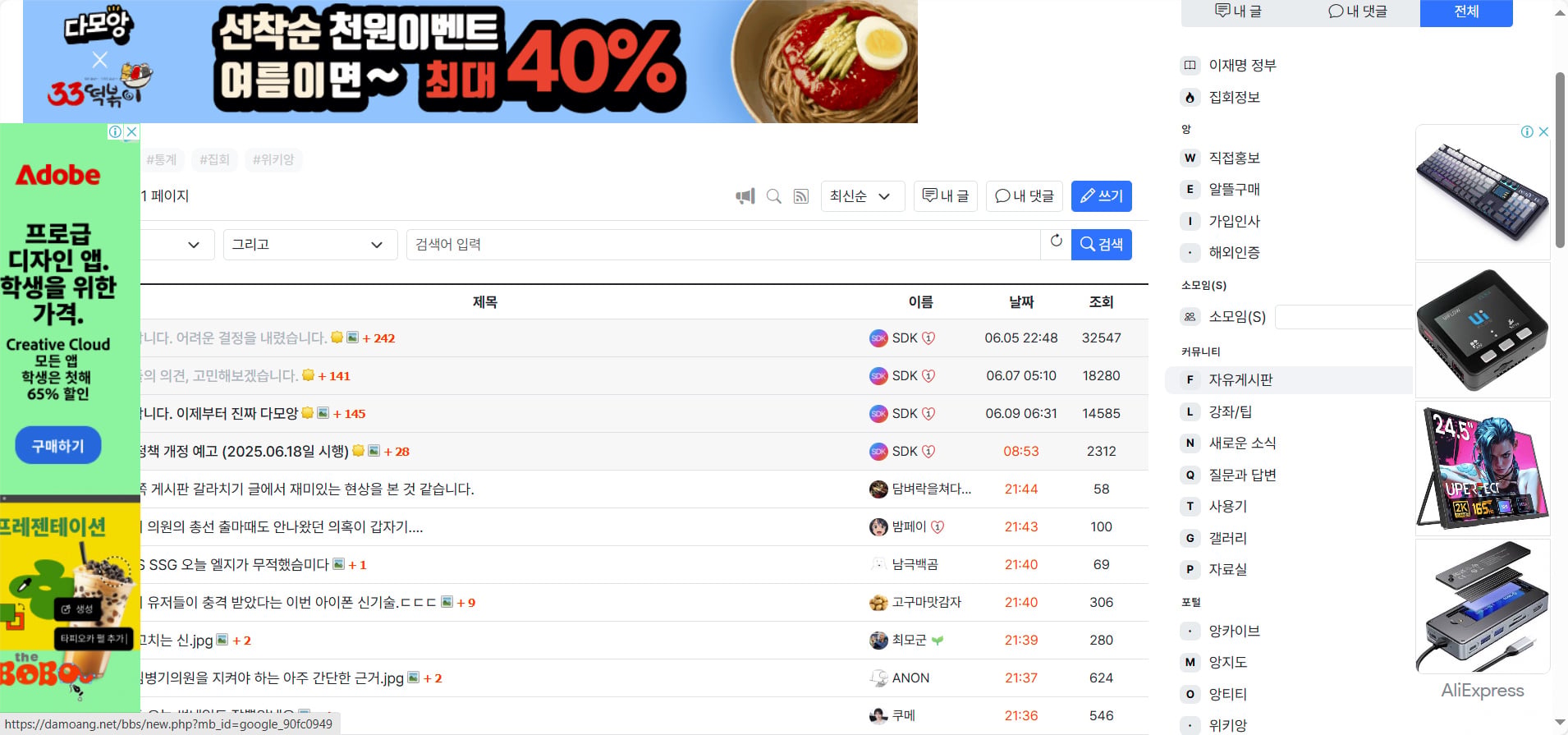Open the search magnifier icon in toolbar
The image size is (1568, 735).
tap(773, 196)
